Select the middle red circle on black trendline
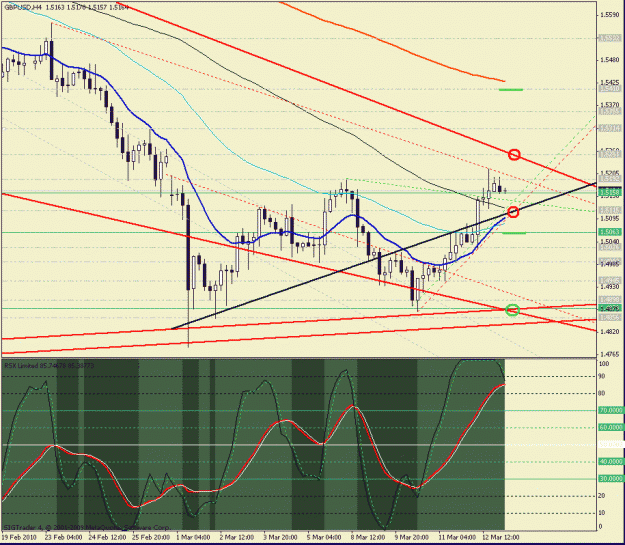This screenshot has height=545, width=625. (513, 212)
